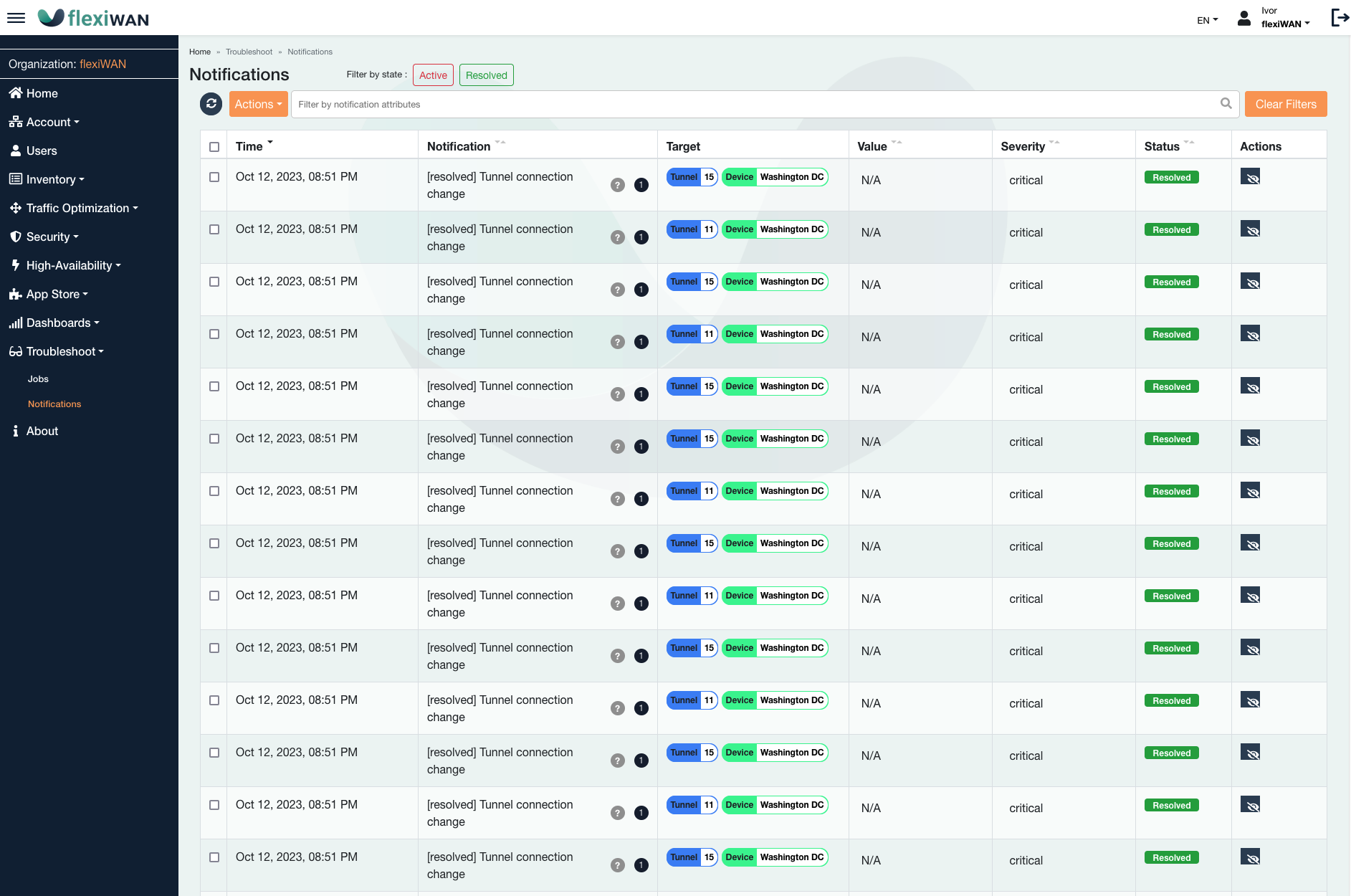Open the hamburger menu icon
This screenshot has width=1351, height=896.
point(16,18)
